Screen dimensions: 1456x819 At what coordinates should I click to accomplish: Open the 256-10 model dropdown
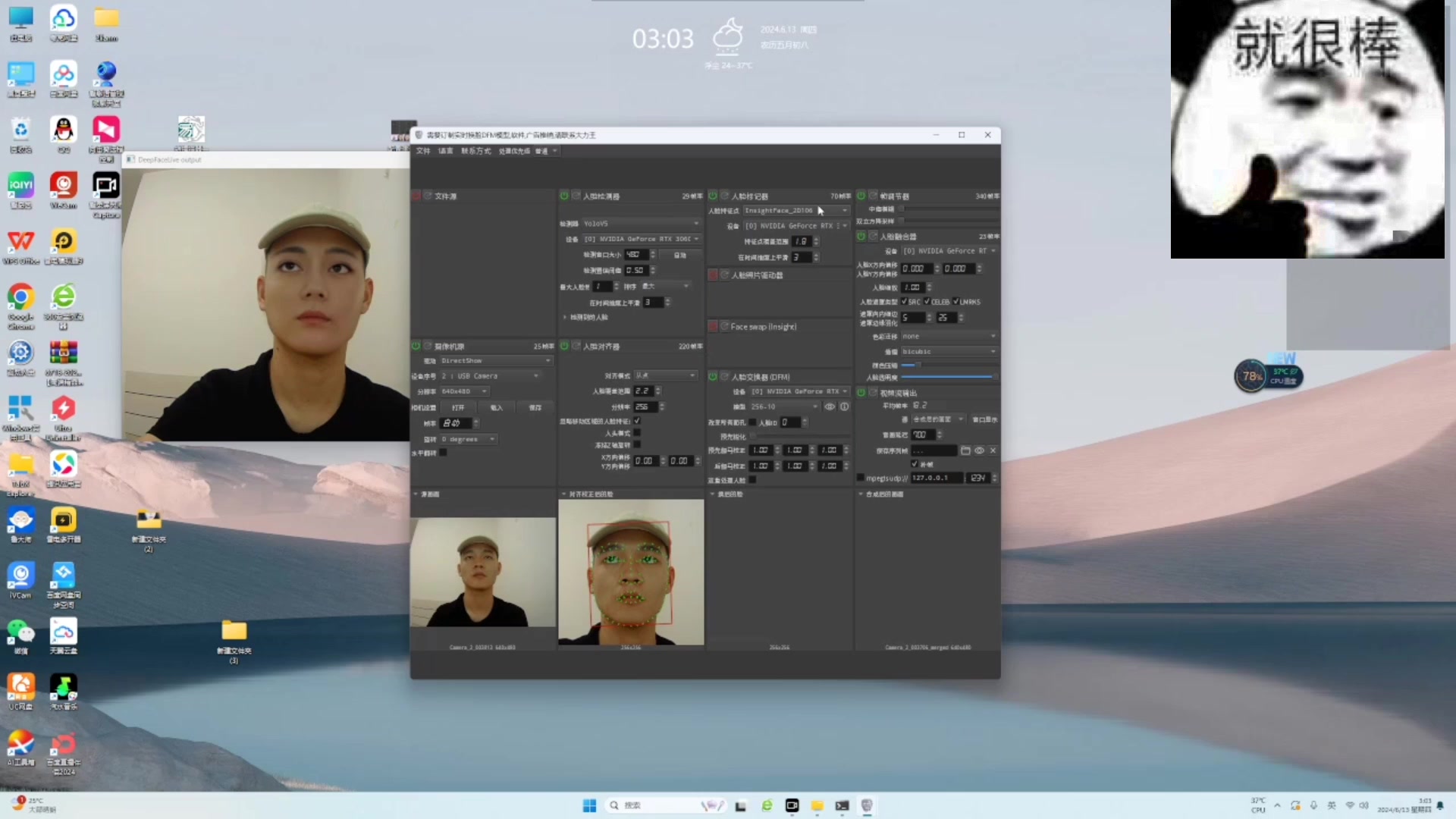click(x=784, y=406)
